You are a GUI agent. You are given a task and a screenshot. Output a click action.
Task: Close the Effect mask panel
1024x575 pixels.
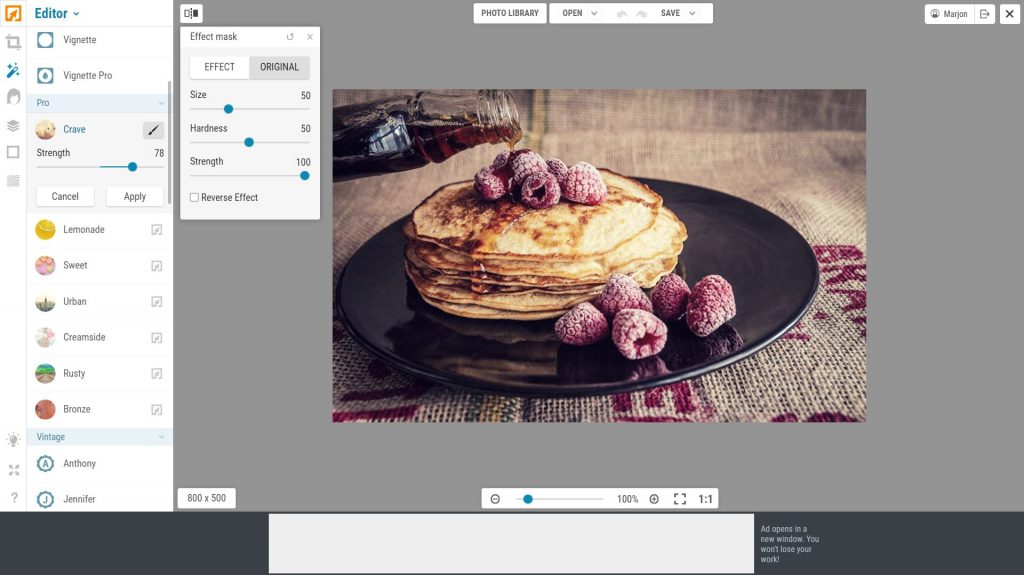(x=310, y=37)
